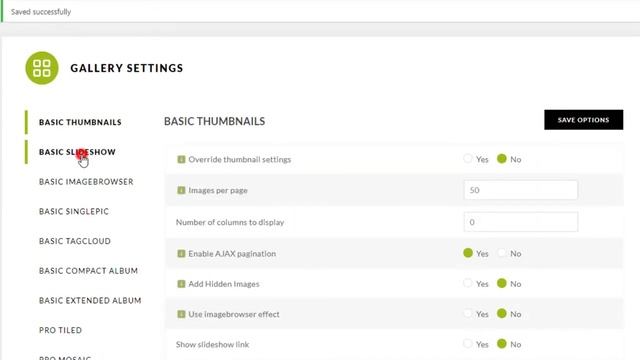Viewport: 640px width, 360px height.
Task: Switch to Basic Slideshow settings
Action: click(x=77, y=152)
